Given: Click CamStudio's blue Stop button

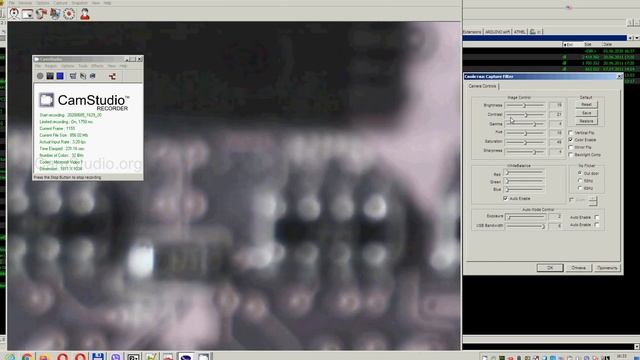Looking at the screenshot, I should point(60,76).
